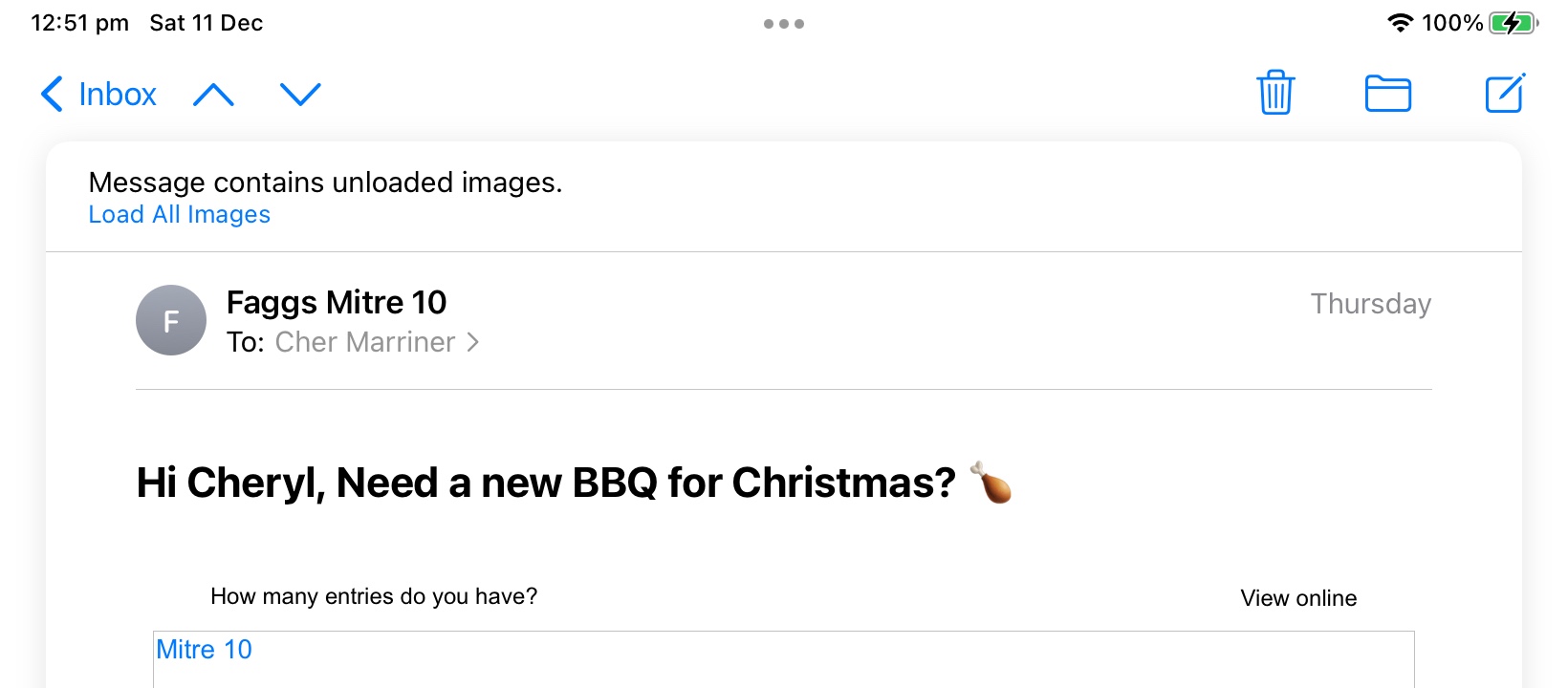The height and width of the screenshot is (688, 1568).
Task: Tap "How many entries do you have?"
Action: click(374, 596)
